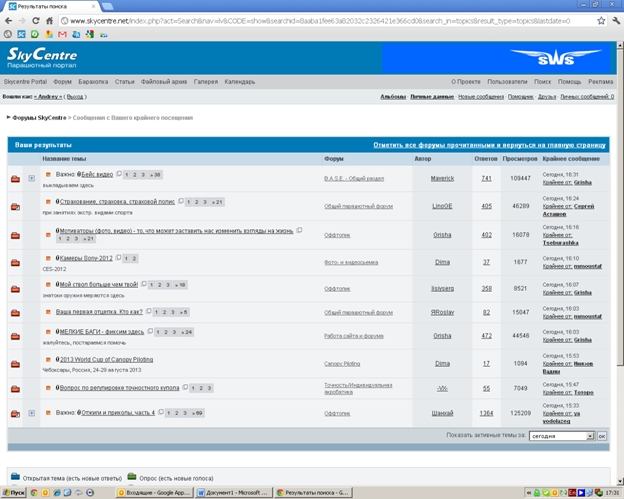Click the Выход logout link
Image resolution: width=624 pixels, height=499 pixels.
pos(75,97)
